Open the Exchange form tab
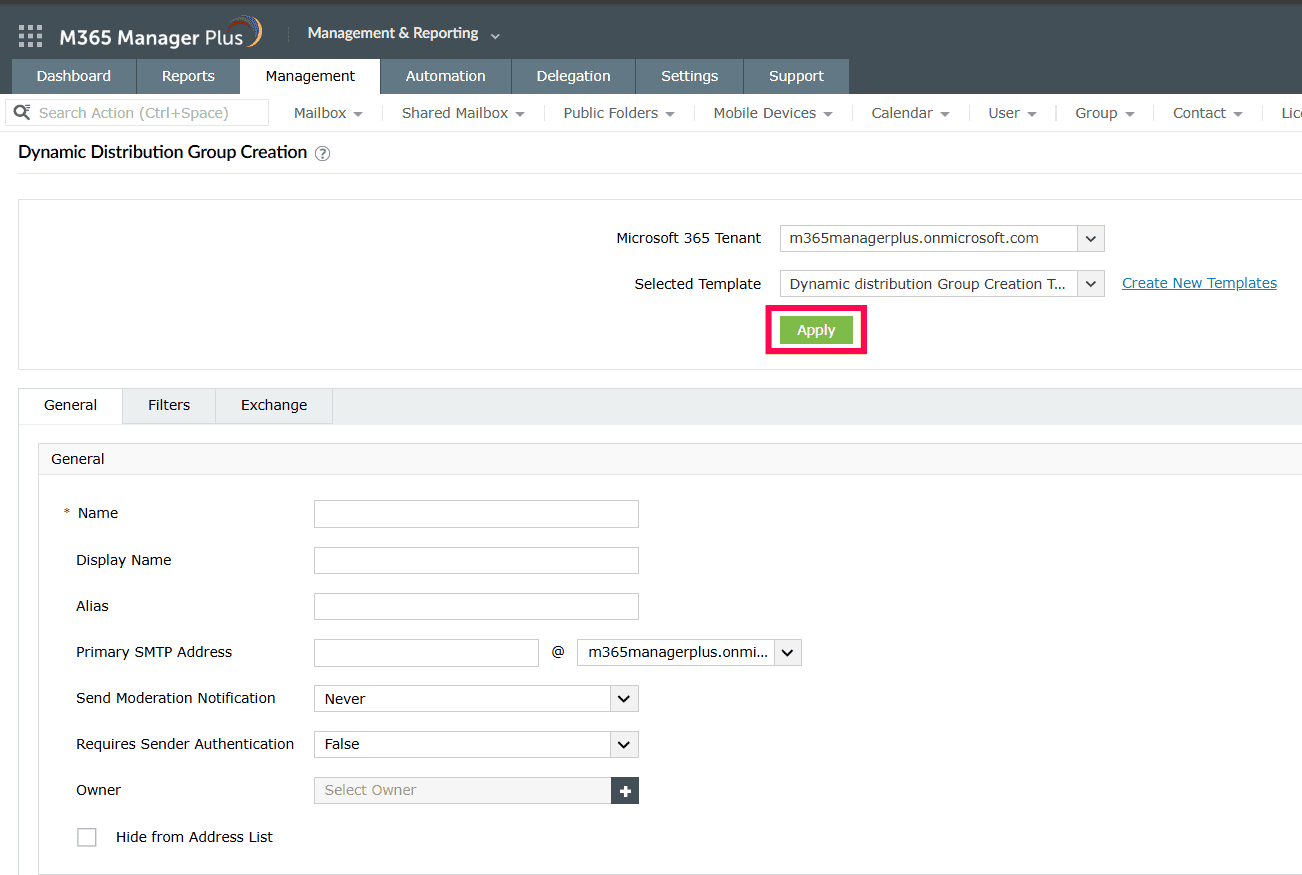Viewport: 1302px width, 875px height. pyautogui.click(x=274, y=406)
